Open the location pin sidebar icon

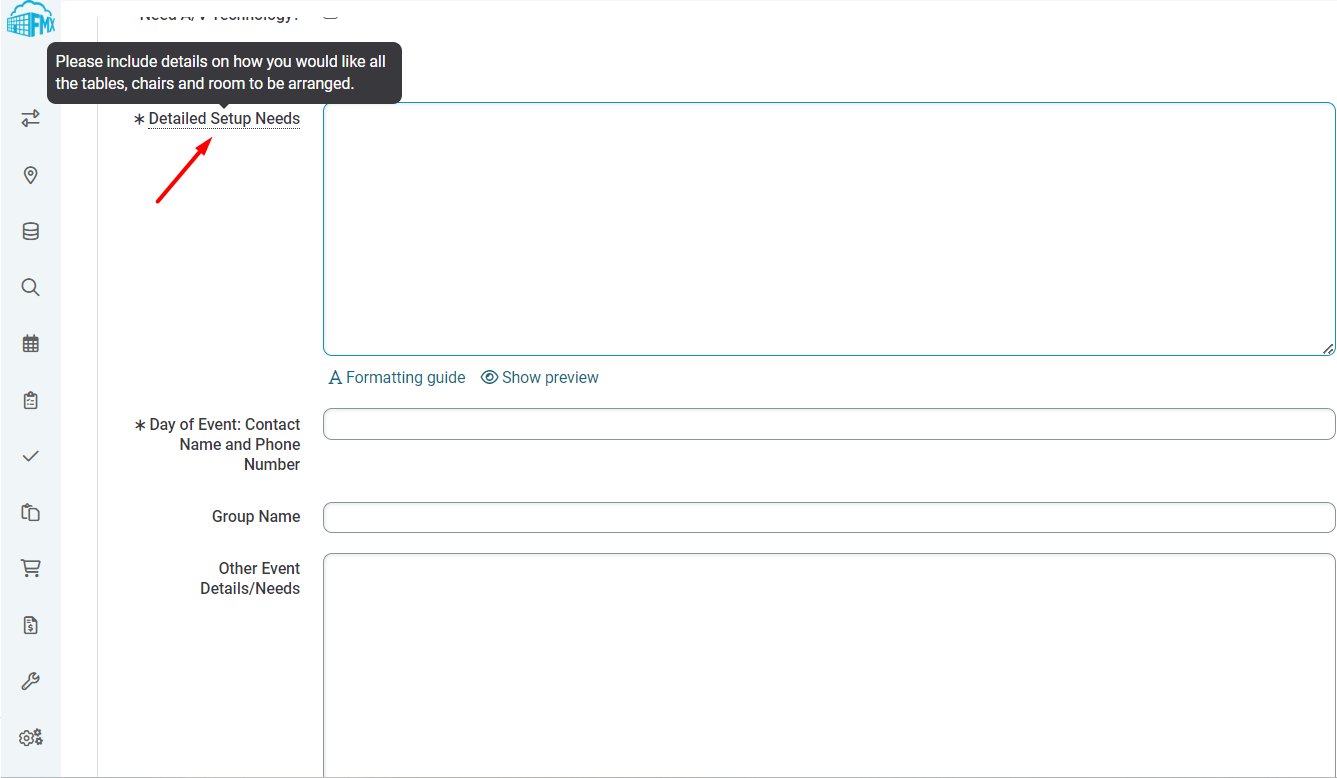pos(30,175)
